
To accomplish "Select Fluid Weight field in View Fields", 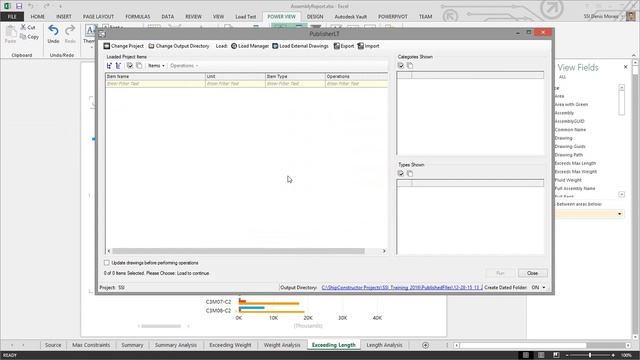I will click(x=568, y=180).
